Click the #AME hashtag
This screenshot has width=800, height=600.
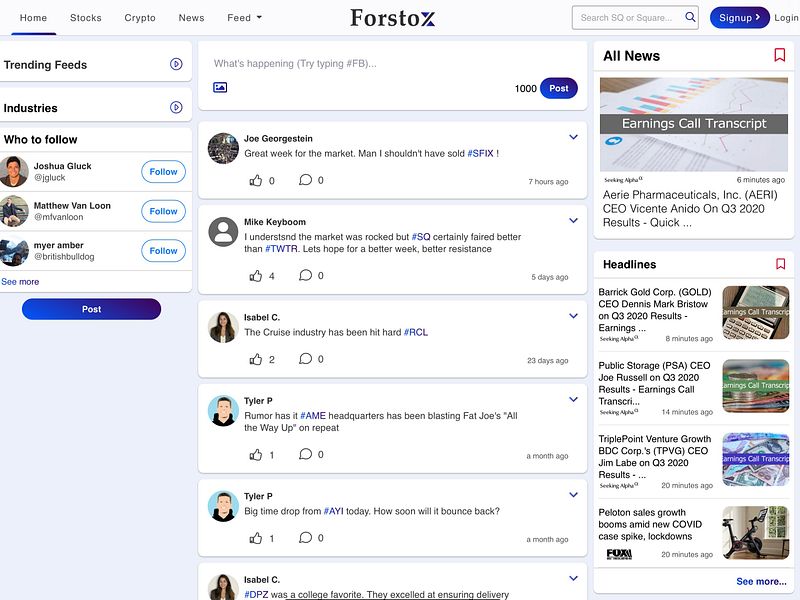pyautogui.click(x=313, y=415)
